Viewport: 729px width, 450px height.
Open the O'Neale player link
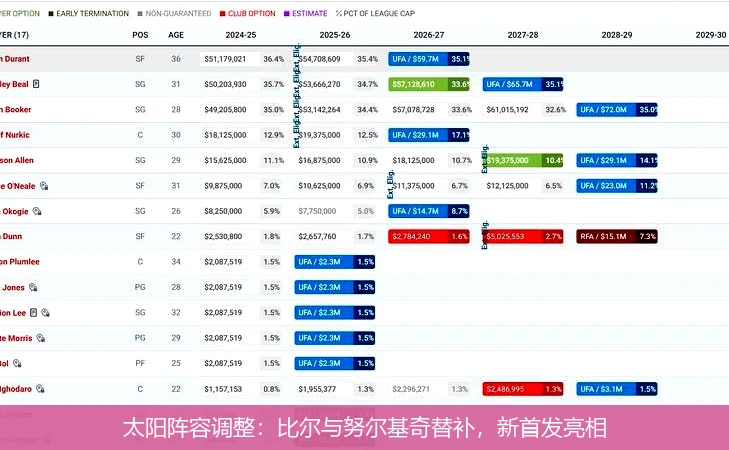[x=18, y=186]
